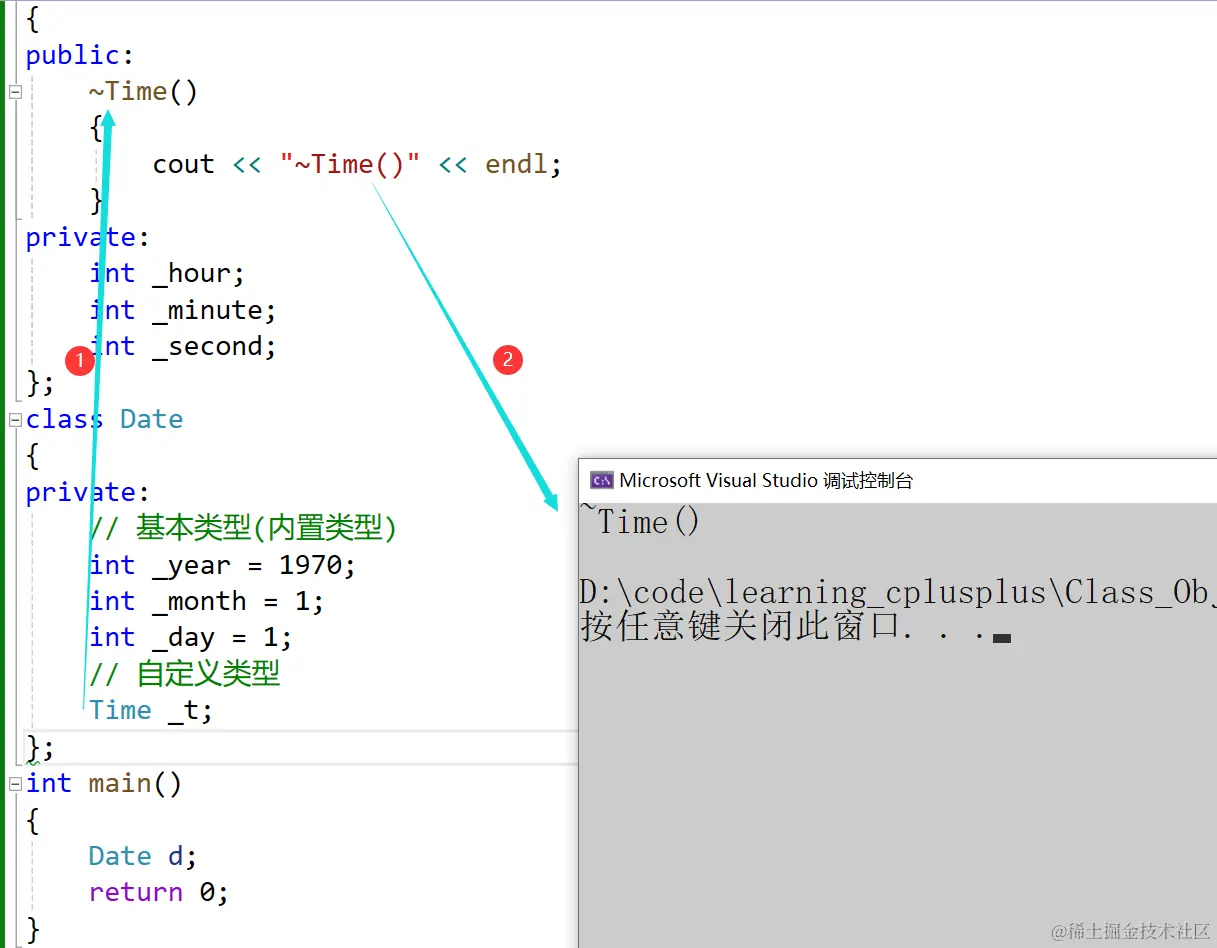Click the private: line inside class Date
The image size is (1217, 948).
pyautogui.click(x=88, y=493)
